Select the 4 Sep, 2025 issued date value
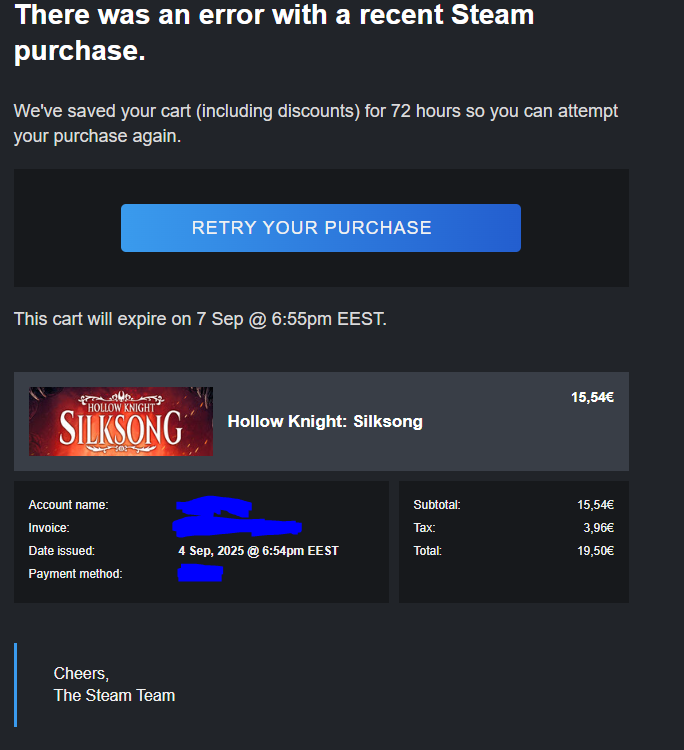Screen dimensions: 684x750 [258, 550]
